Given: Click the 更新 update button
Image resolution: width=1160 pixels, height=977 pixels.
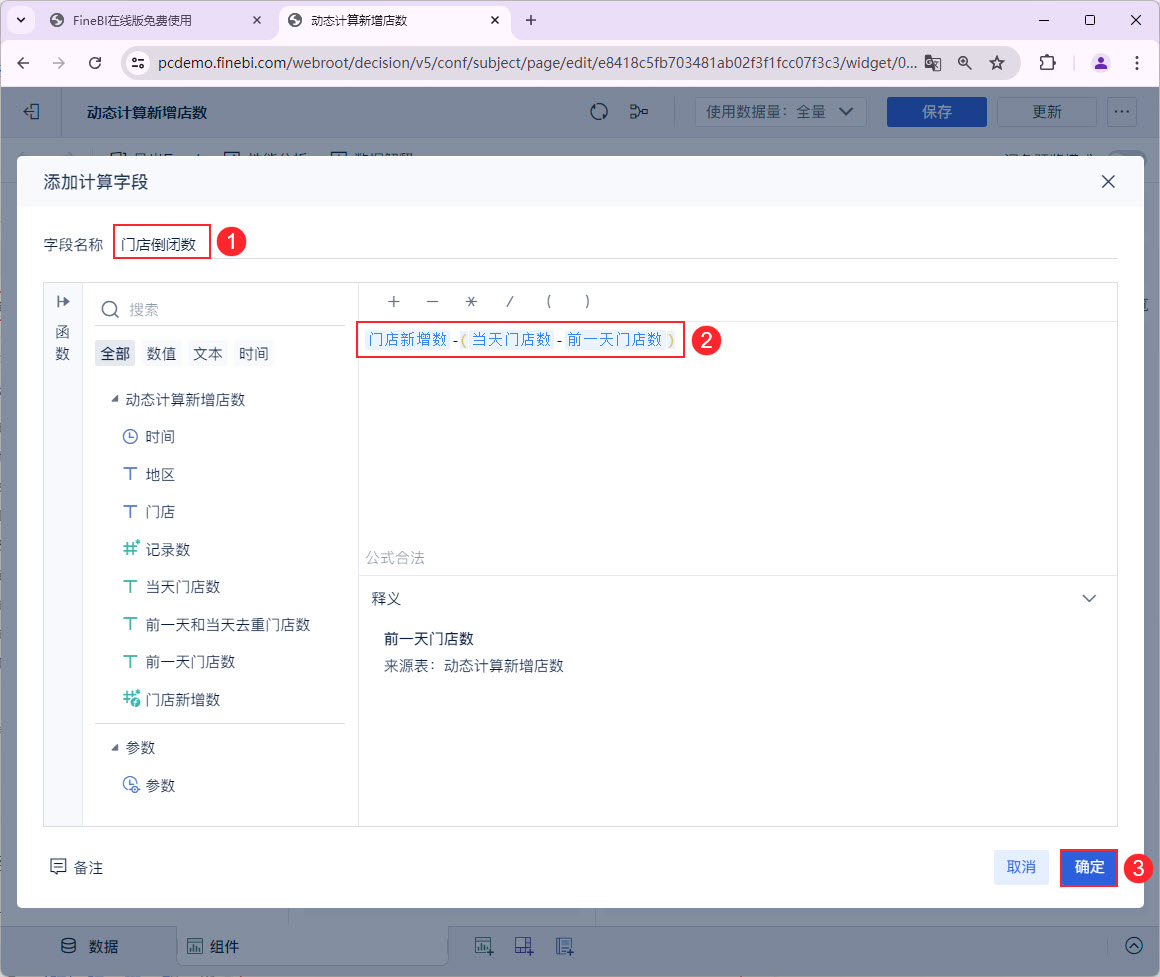Looking at the screenshot, I should click(1046, 112).
